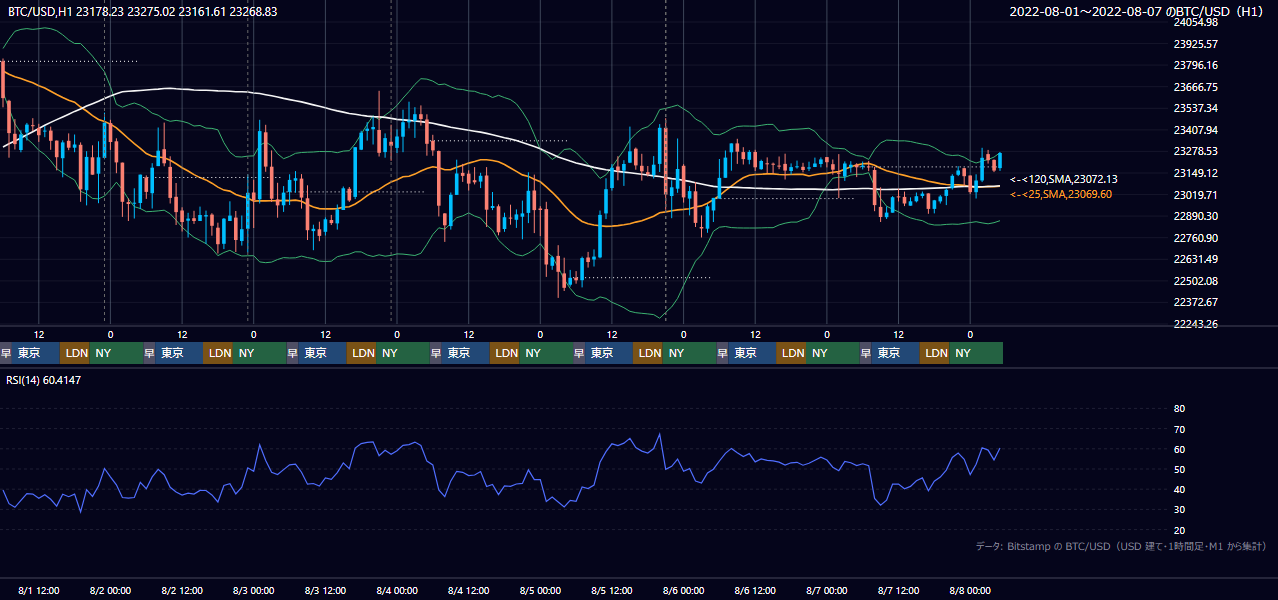
Task: Click price axis label 23925.57
Action: click(x=1195, y=44)
